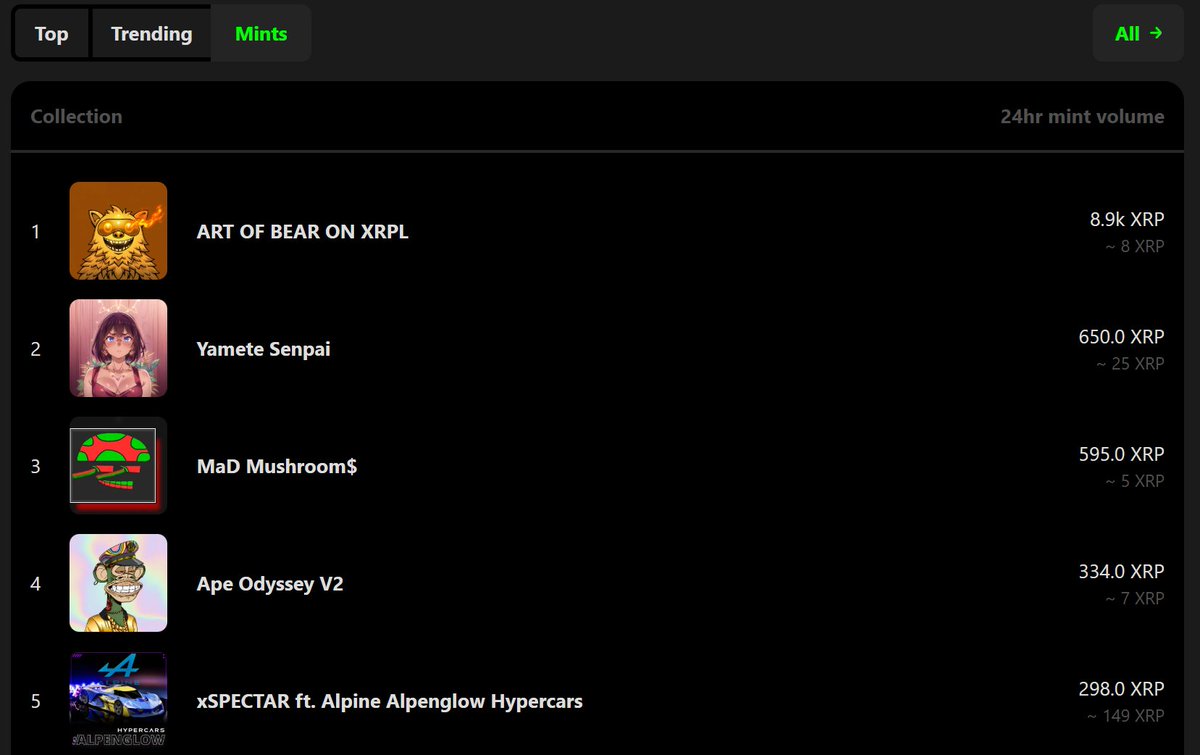Click rank number 1 of ART OF BEAR
The width and height of the screenshot is (1200, 755).
tap(36, 232)
